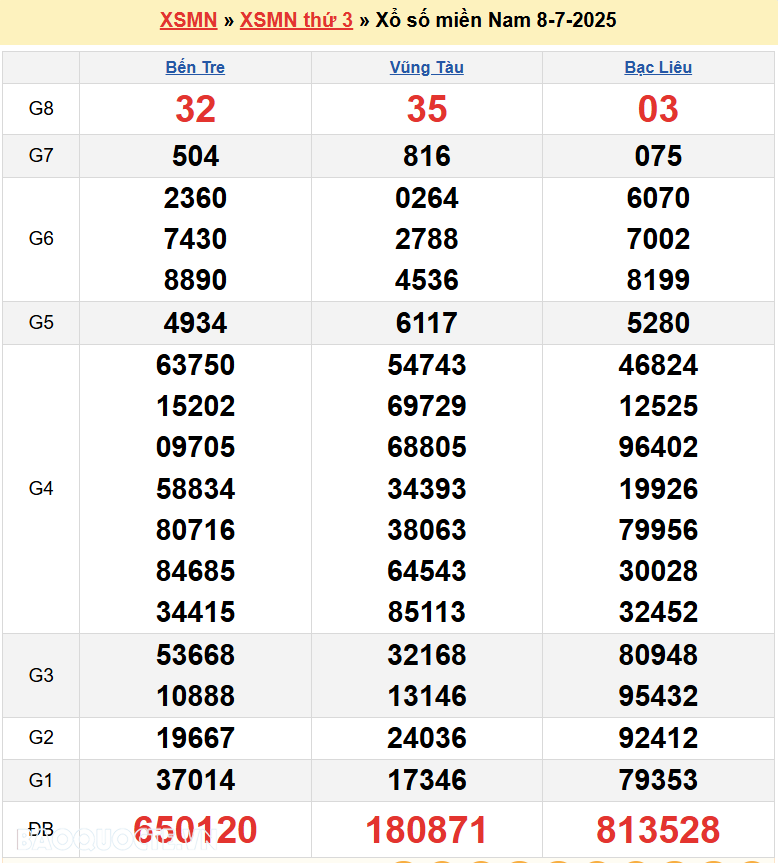Click the G1 number 37014
This screenshot has width=778, height=863.
click(195, 780)
